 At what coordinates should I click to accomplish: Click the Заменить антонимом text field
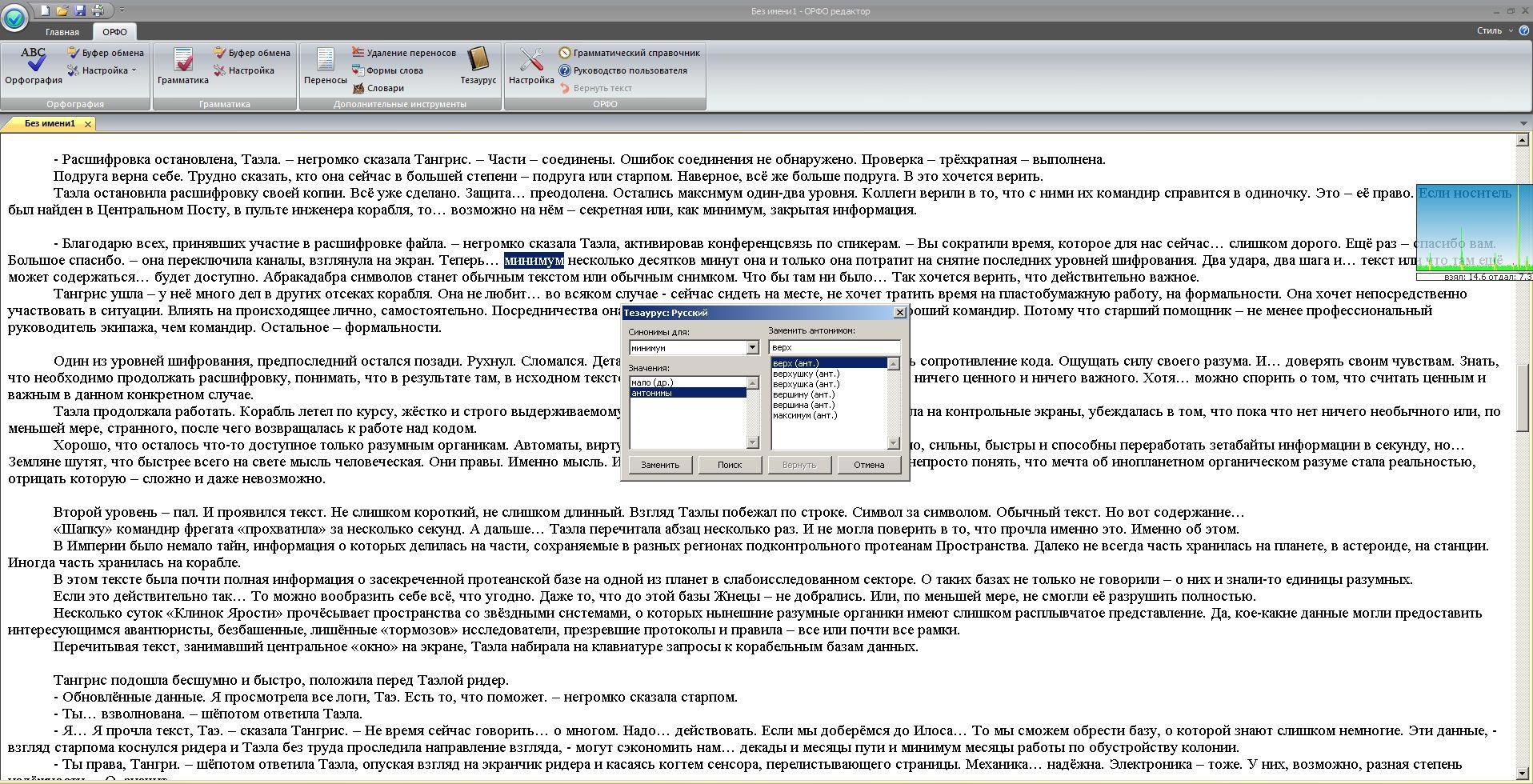click(834, 348)
